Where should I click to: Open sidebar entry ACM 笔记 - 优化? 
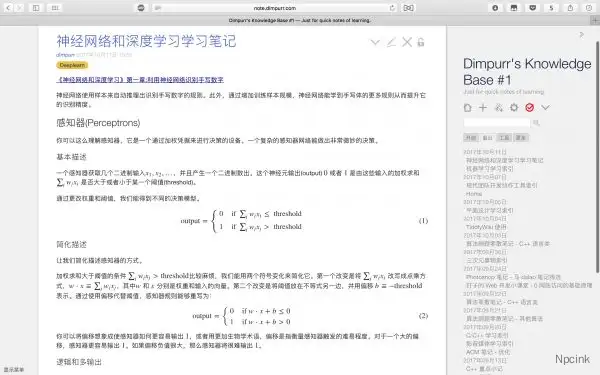pyautogui.click(x=488, y=352)
